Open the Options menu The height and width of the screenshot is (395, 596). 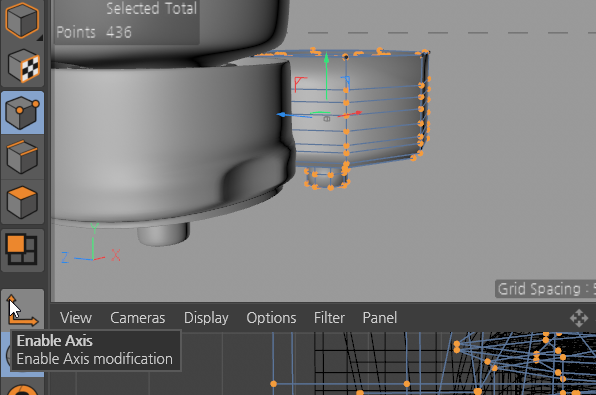[271, 318]
